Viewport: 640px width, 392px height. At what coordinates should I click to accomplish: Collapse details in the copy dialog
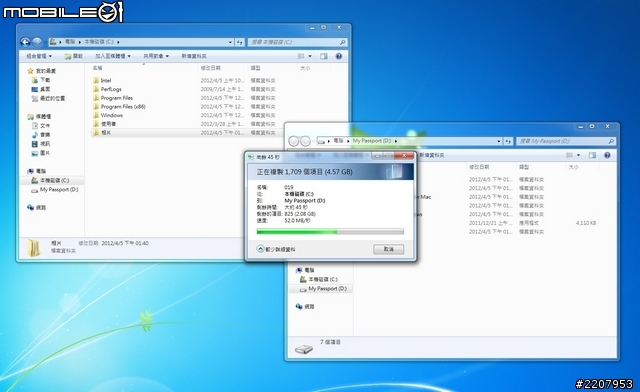point(276,249)
